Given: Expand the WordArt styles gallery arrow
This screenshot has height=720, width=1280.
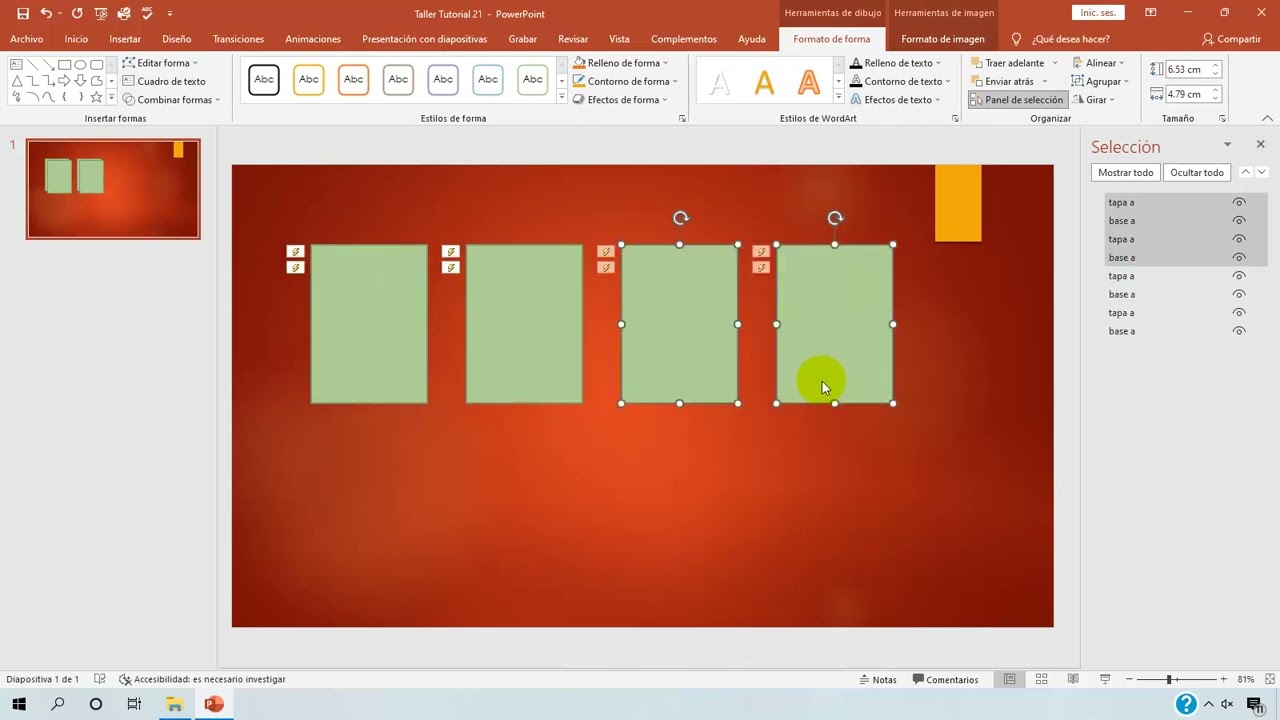Looking at the screenshot, I should (x=838, y=98).
